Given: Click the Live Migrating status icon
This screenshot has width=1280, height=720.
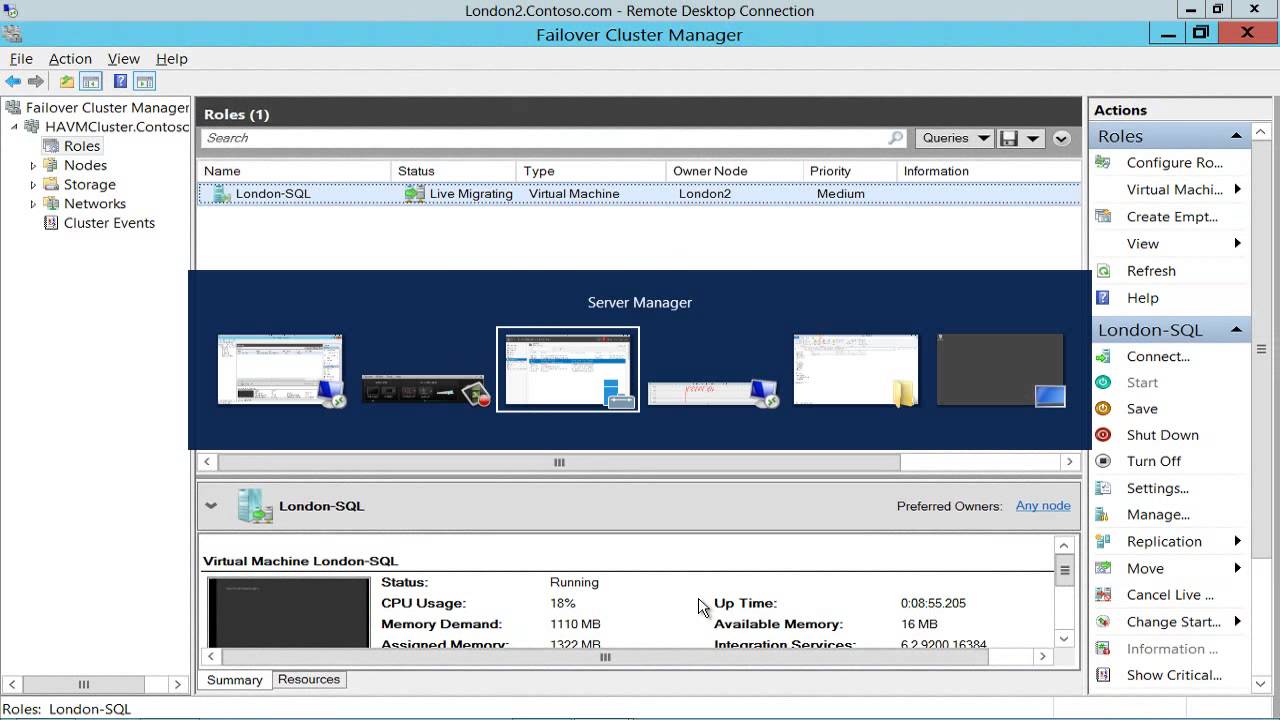Looking at the screenshot, I should (414, 194).
